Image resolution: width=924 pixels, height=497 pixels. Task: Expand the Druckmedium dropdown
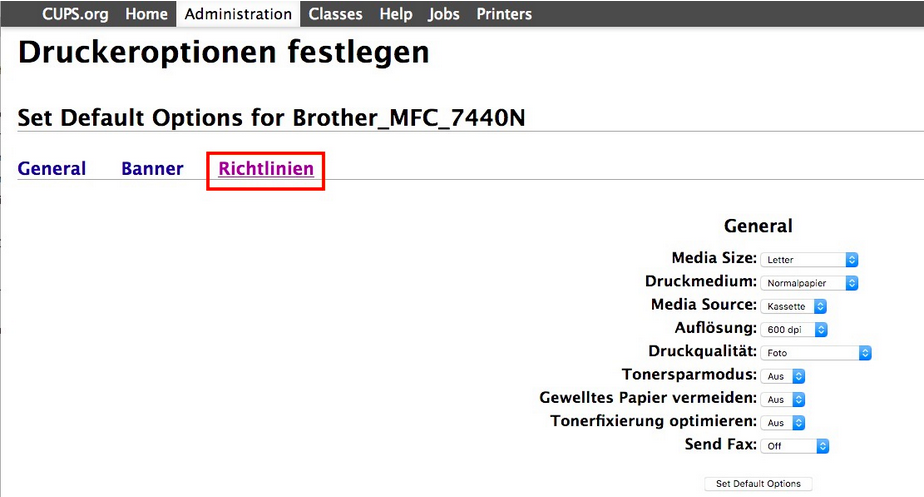(809, 283)
